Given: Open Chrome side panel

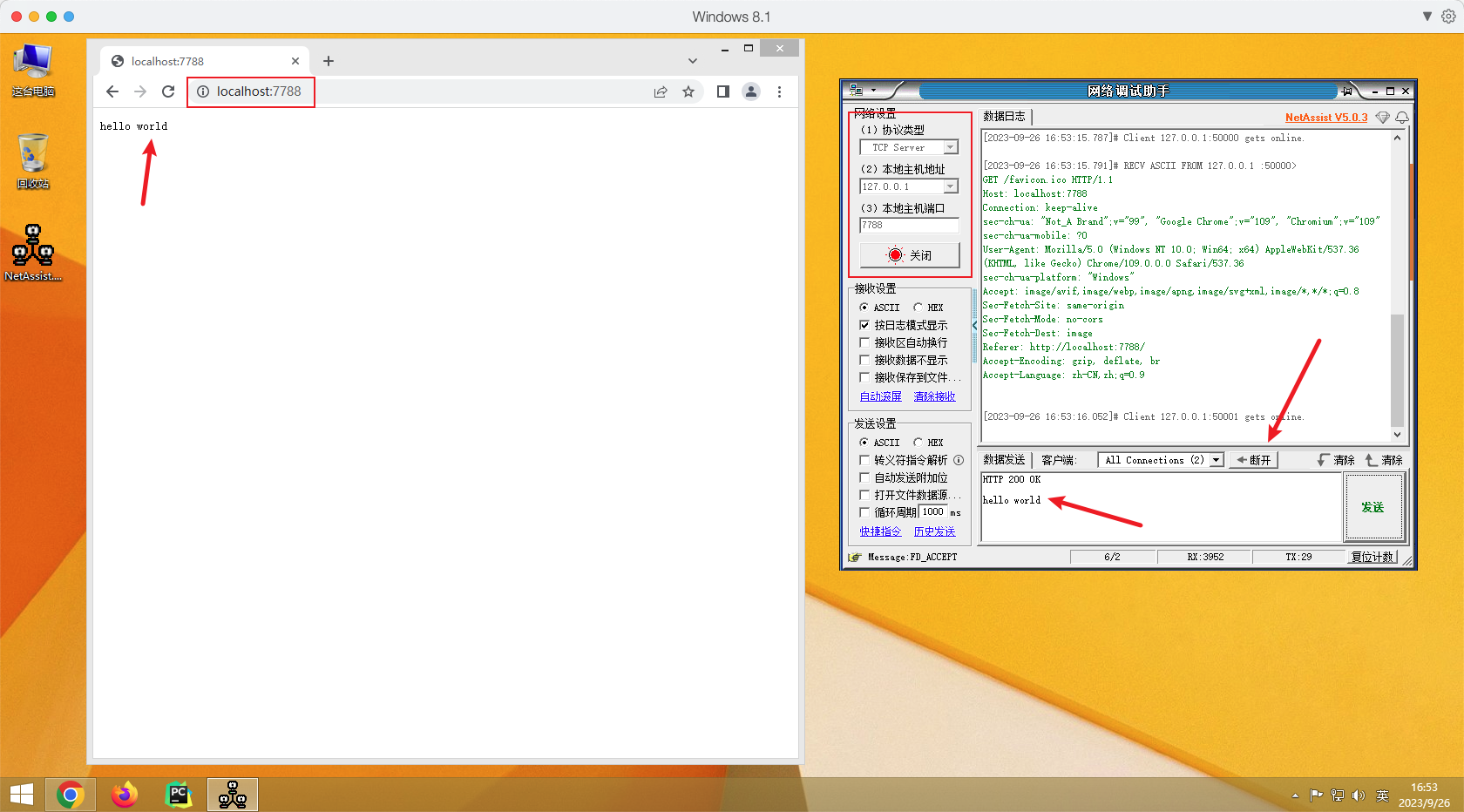Looking at the screenshot, I should point(722,91).
